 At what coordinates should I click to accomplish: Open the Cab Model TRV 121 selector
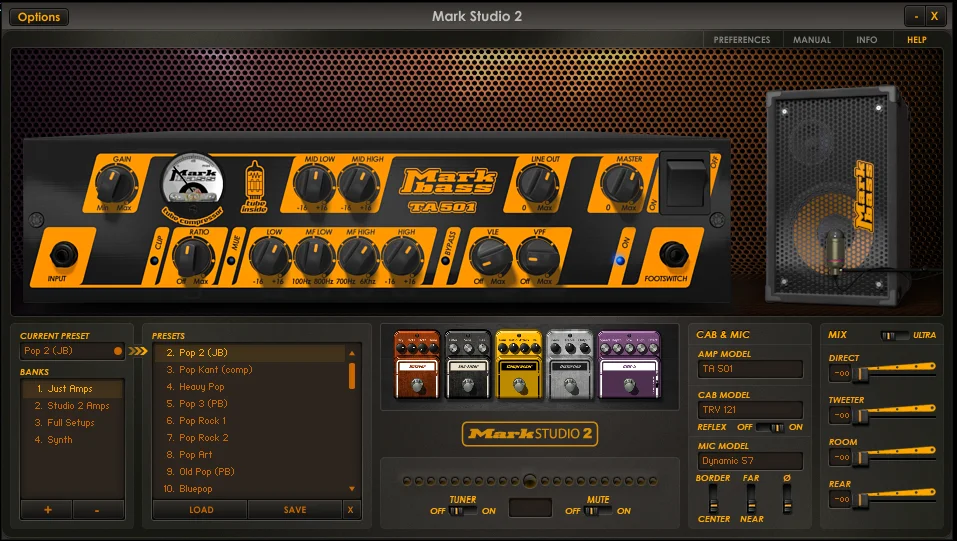pos(750,410)
